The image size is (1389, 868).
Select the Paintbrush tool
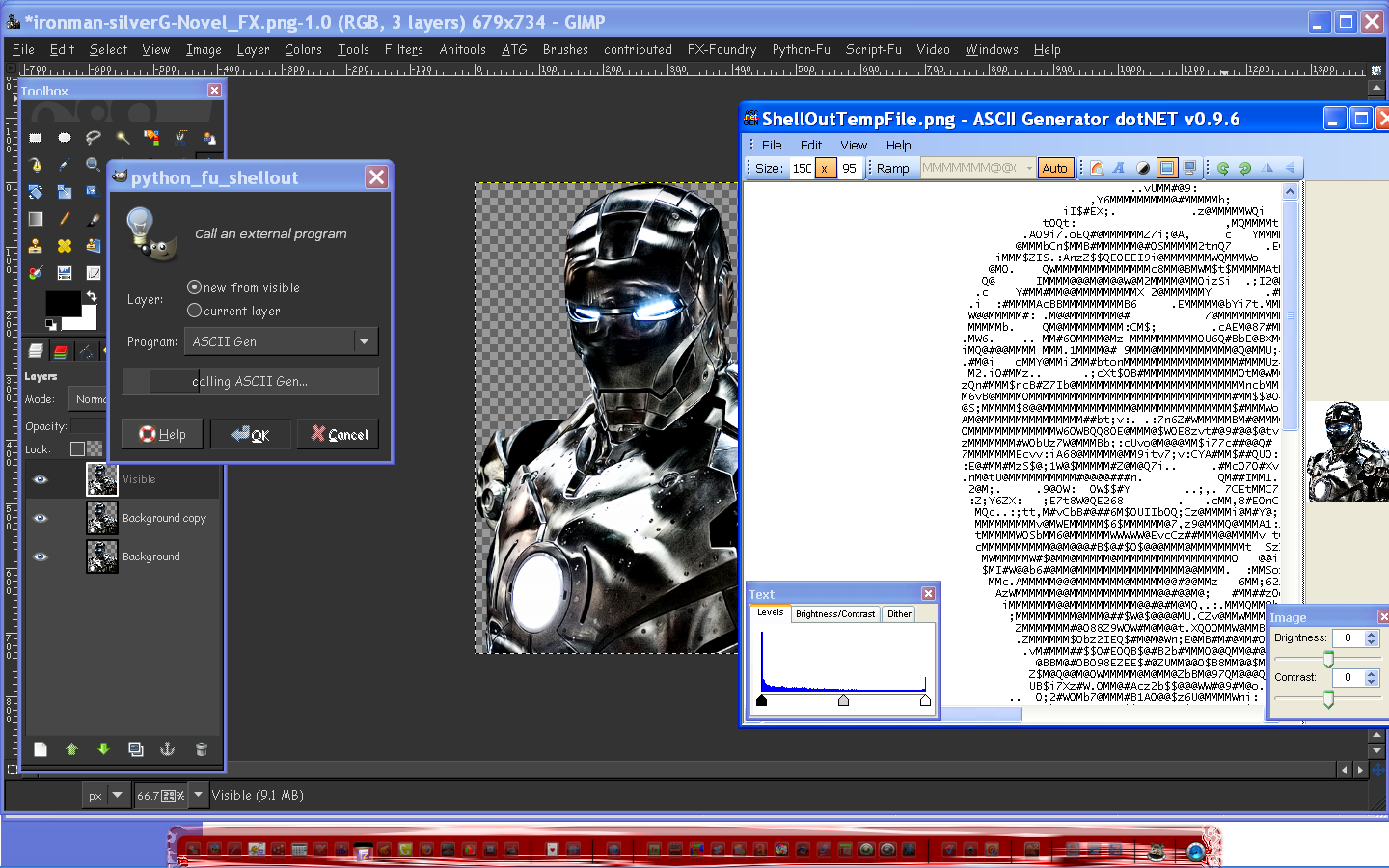point(93,219)
